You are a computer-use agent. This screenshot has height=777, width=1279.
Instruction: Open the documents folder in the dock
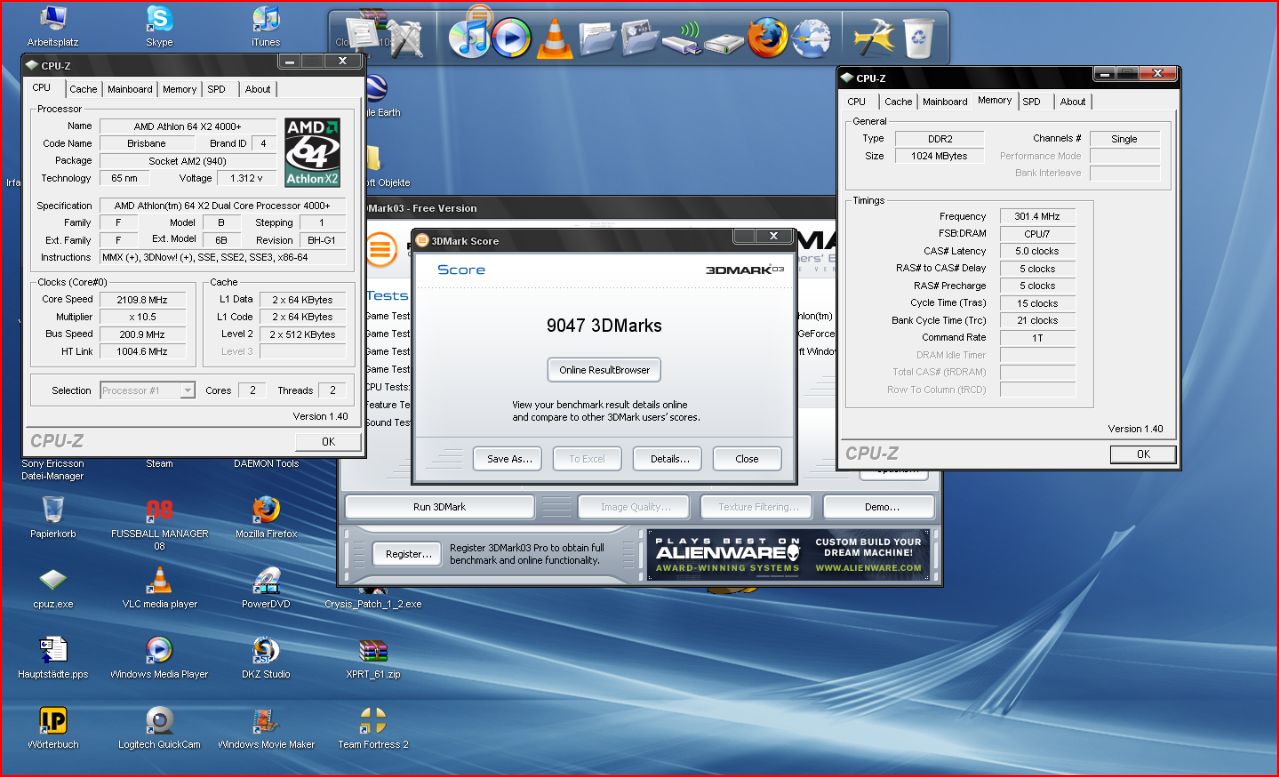[x=597, y=38]
